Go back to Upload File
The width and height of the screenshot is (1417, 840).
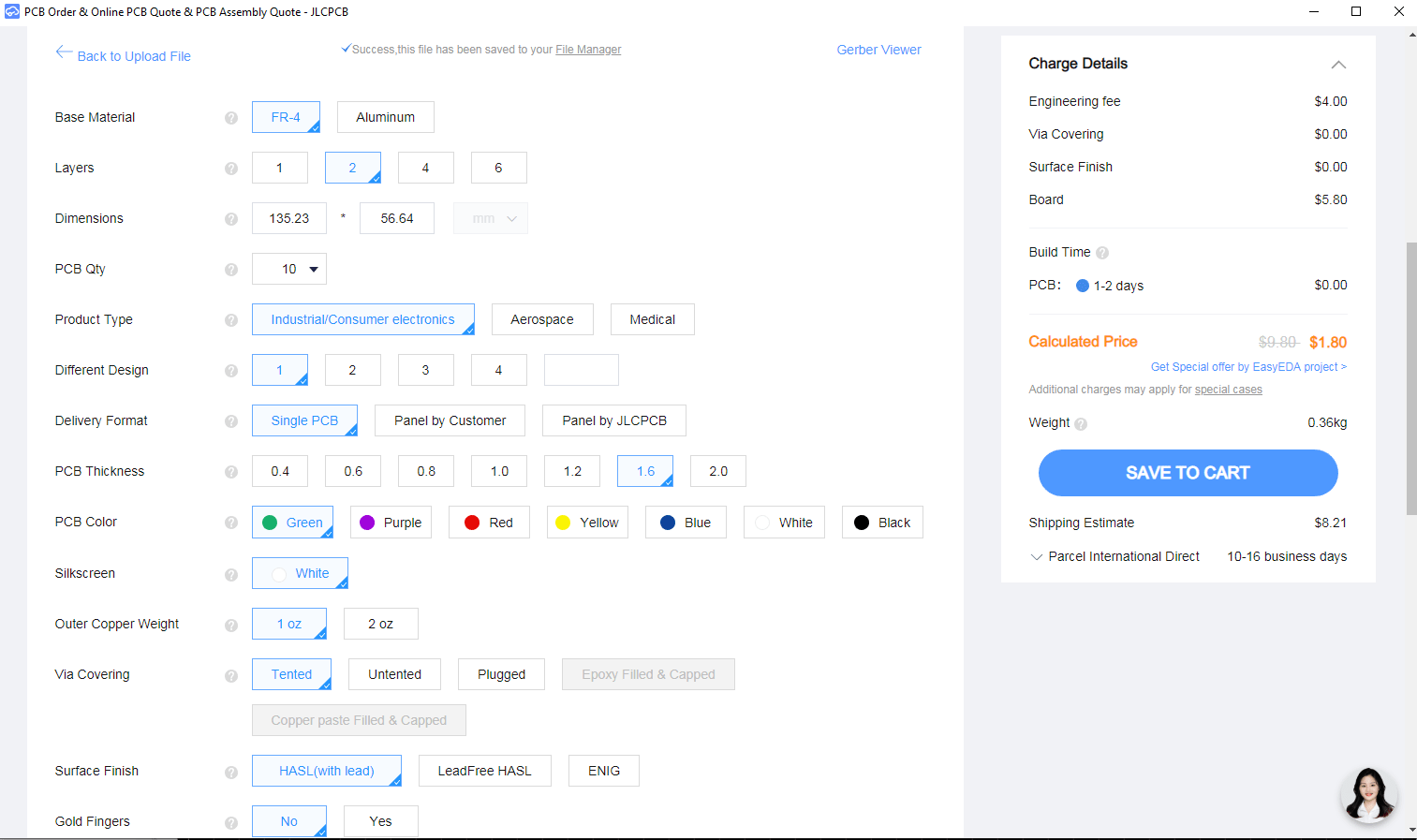(x=124, y=56)
